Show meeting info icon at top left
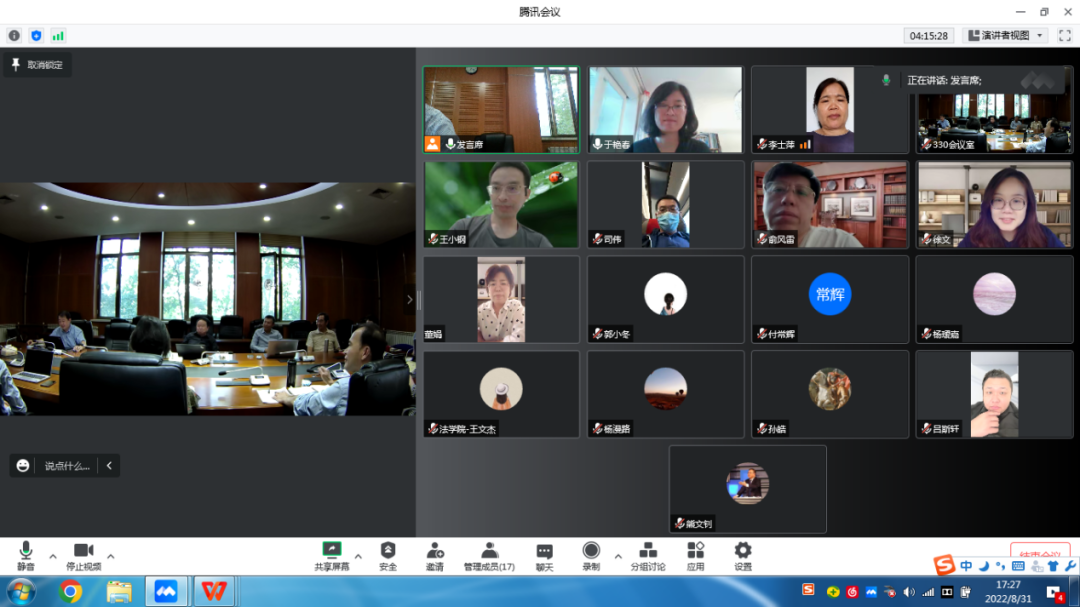The height and width of the screenshot is (607, 1080). pos(14,35)
